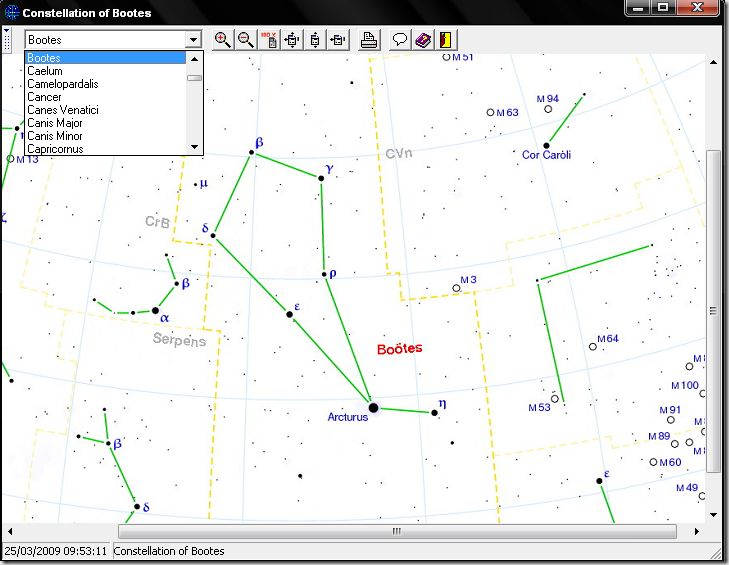Select Canes Venatici in the list

(106, 110)
